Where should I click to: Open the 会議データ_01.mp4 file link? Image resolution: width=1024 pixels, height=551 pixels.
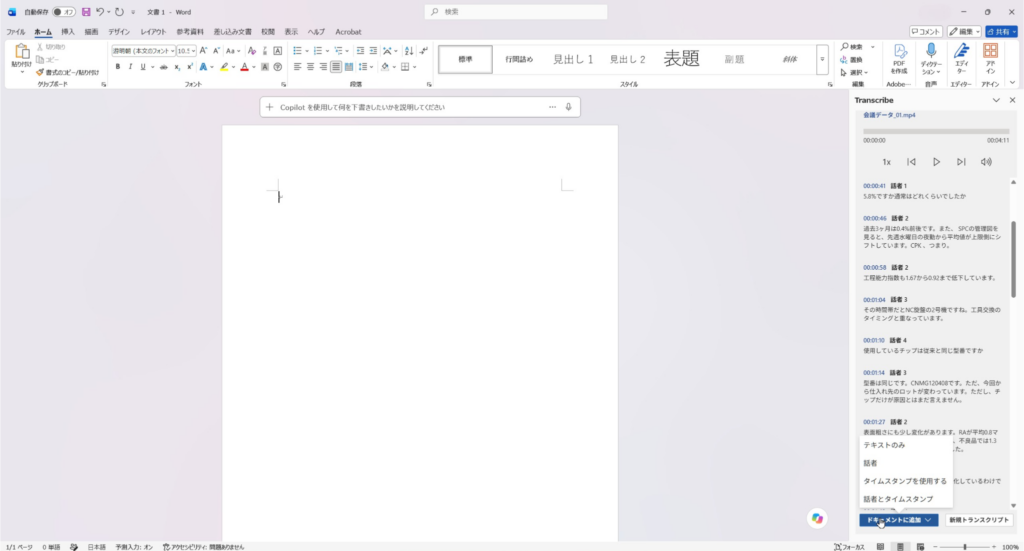pyautogui.click(x=889, y=115)
